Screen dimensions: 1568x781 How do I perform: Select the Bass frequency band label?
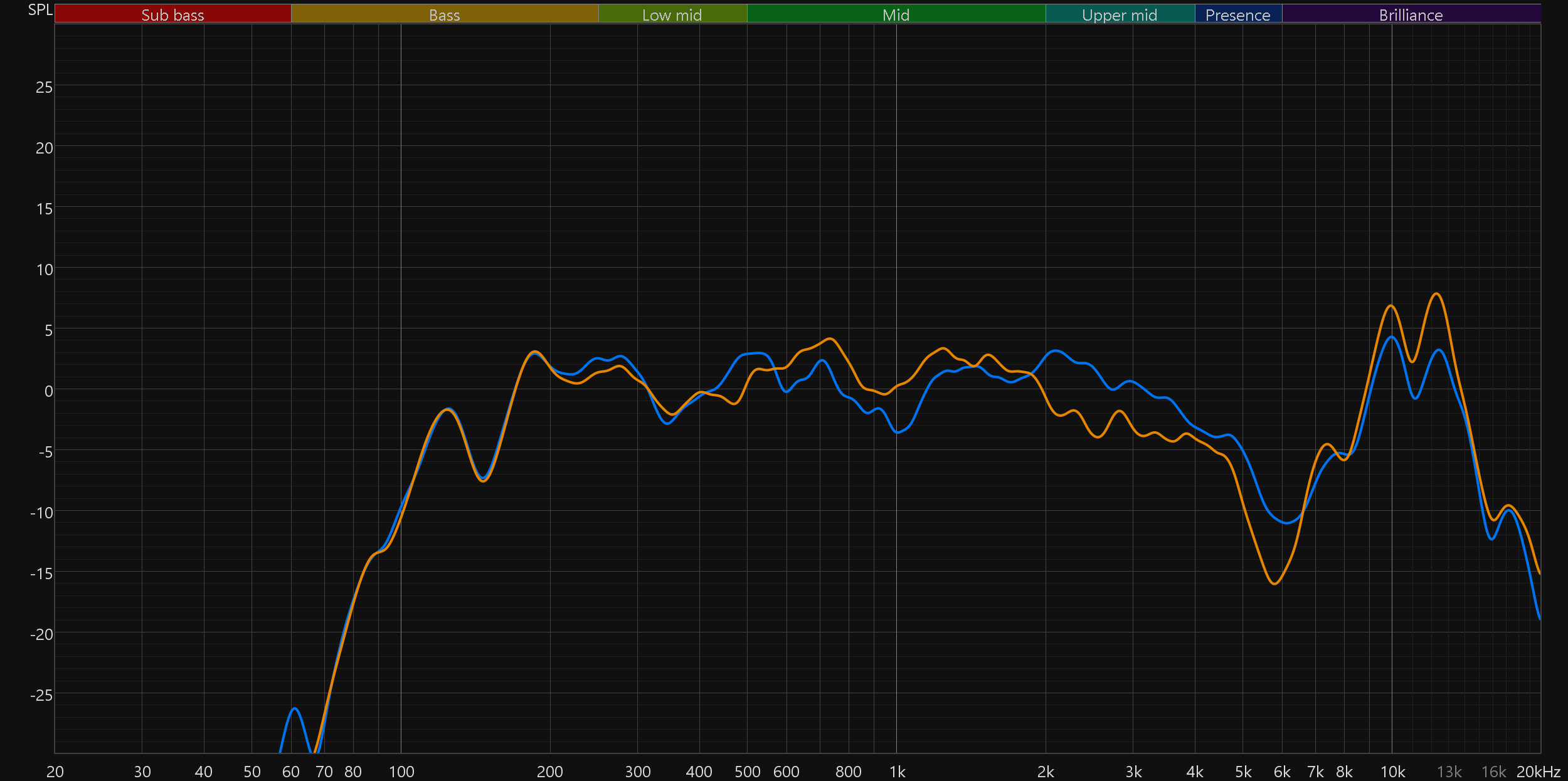pyautogui.click(x=444, y=14)
